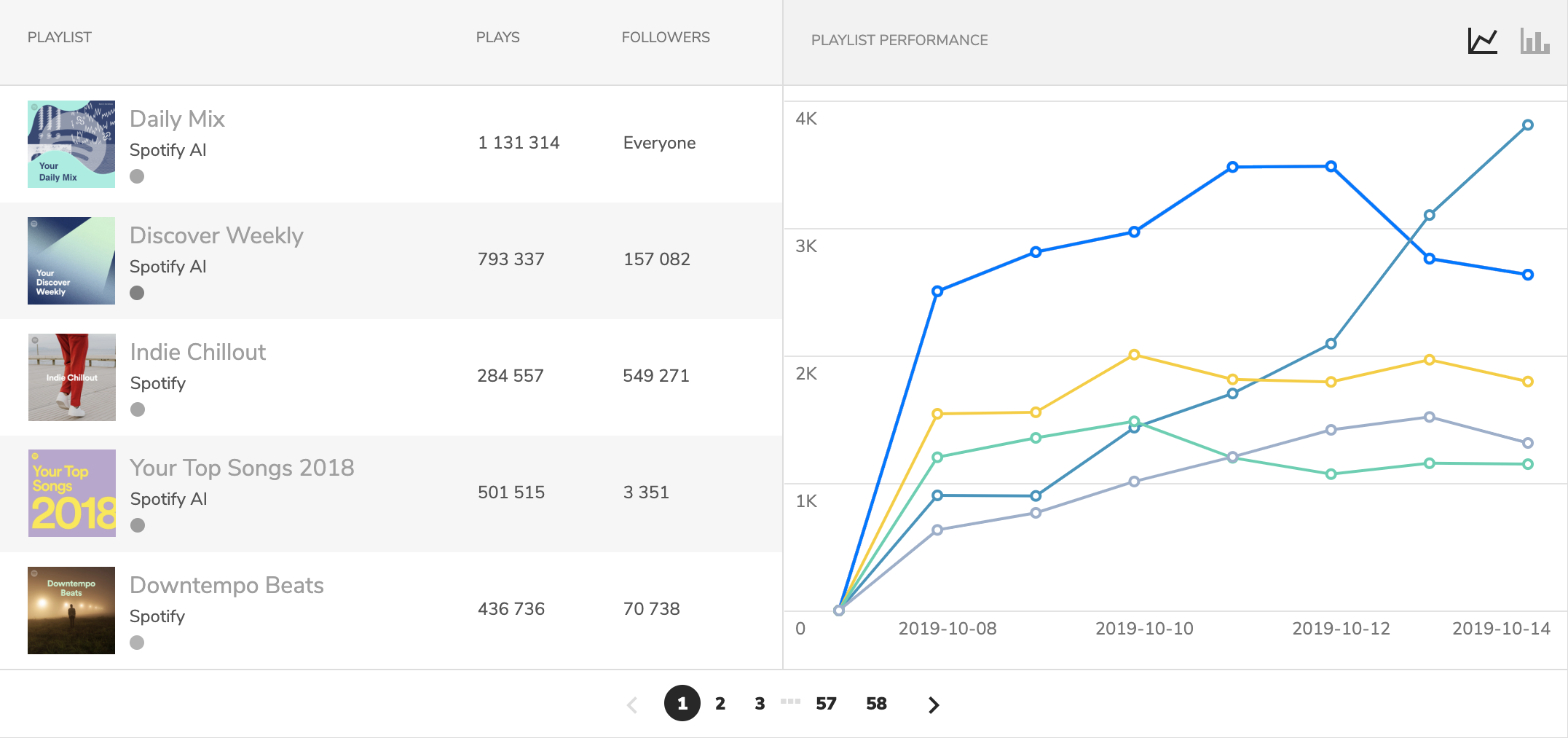Toggle Downtempo Beats series dot
This screenshot has width=1568, height=738.
[137, 643]
